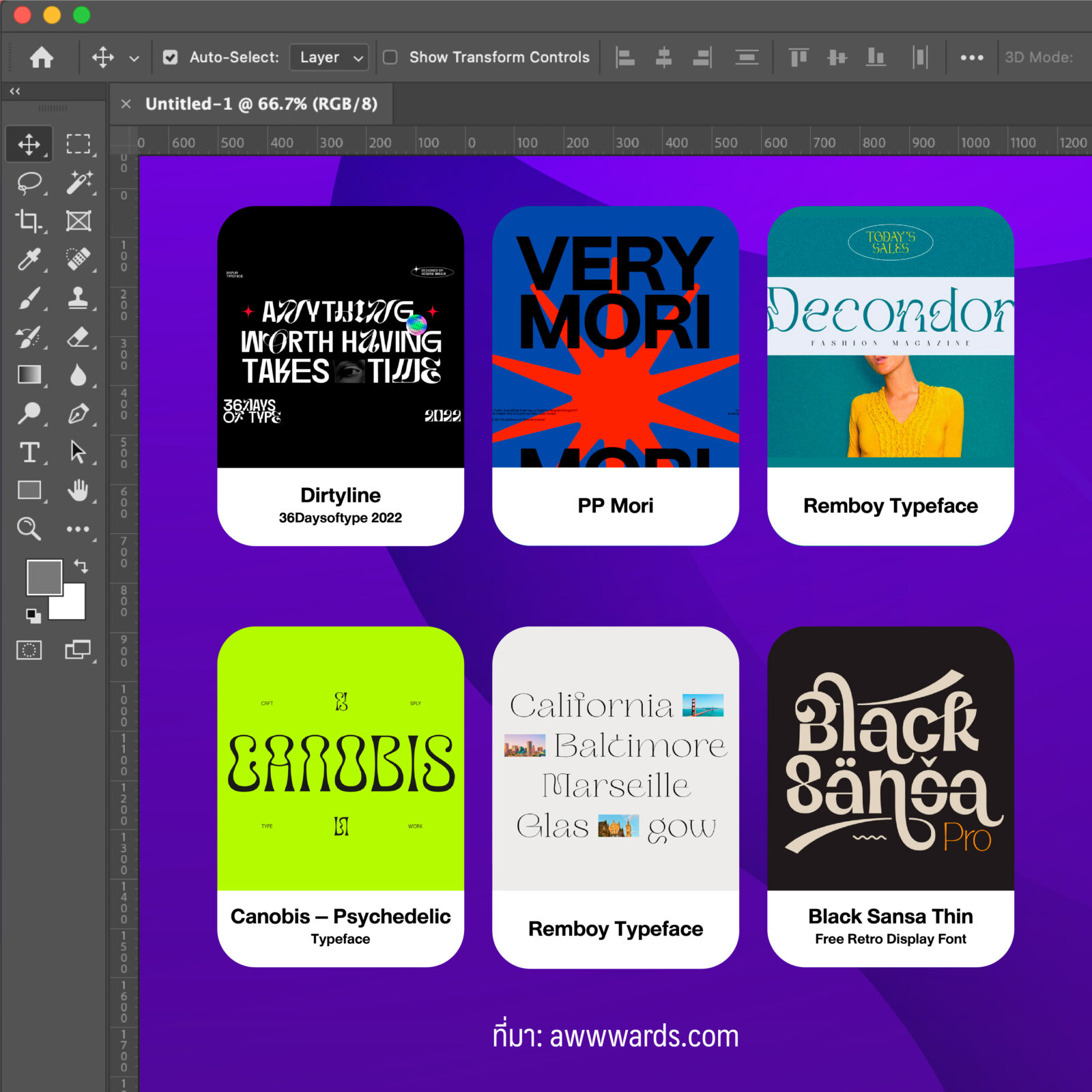
Task: Toggle Quick Mask mode
Action: 29,650
